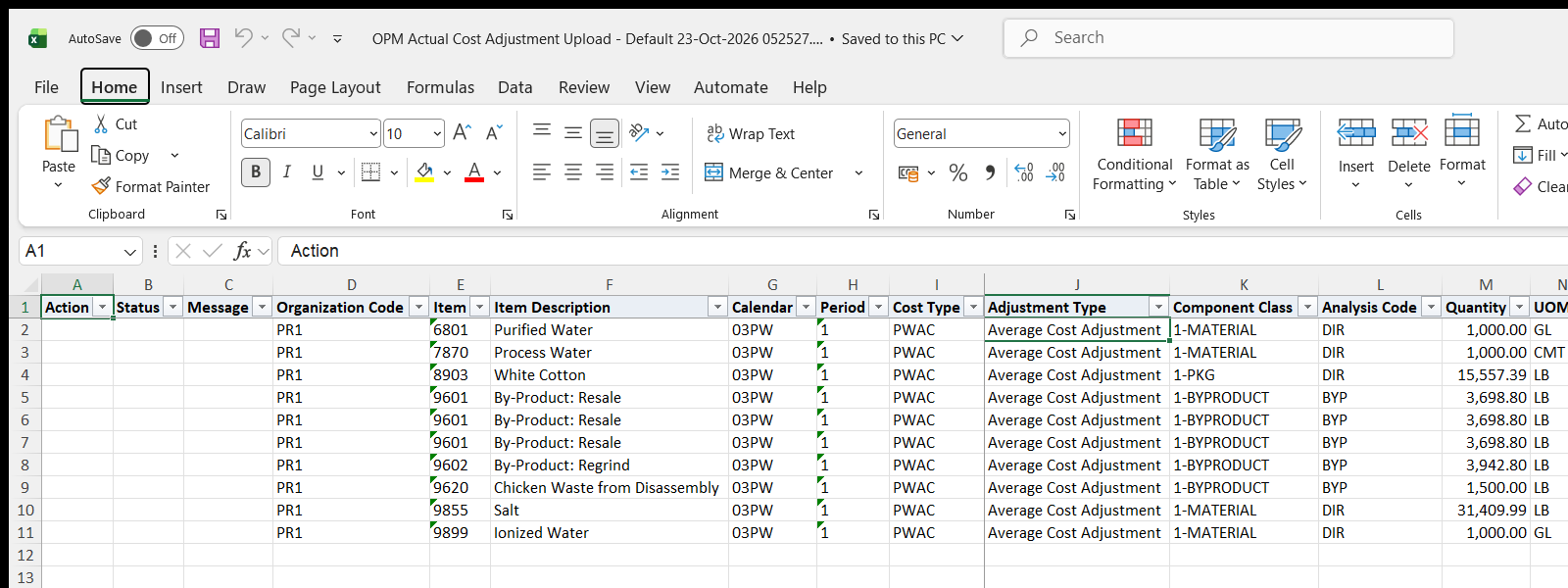Switch to the Data tab

click(x=514, y=87)
